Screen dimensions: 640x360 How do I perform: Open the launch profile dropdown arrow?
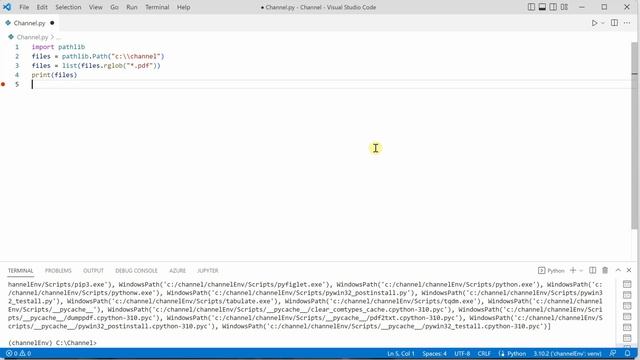coord(581,271)
